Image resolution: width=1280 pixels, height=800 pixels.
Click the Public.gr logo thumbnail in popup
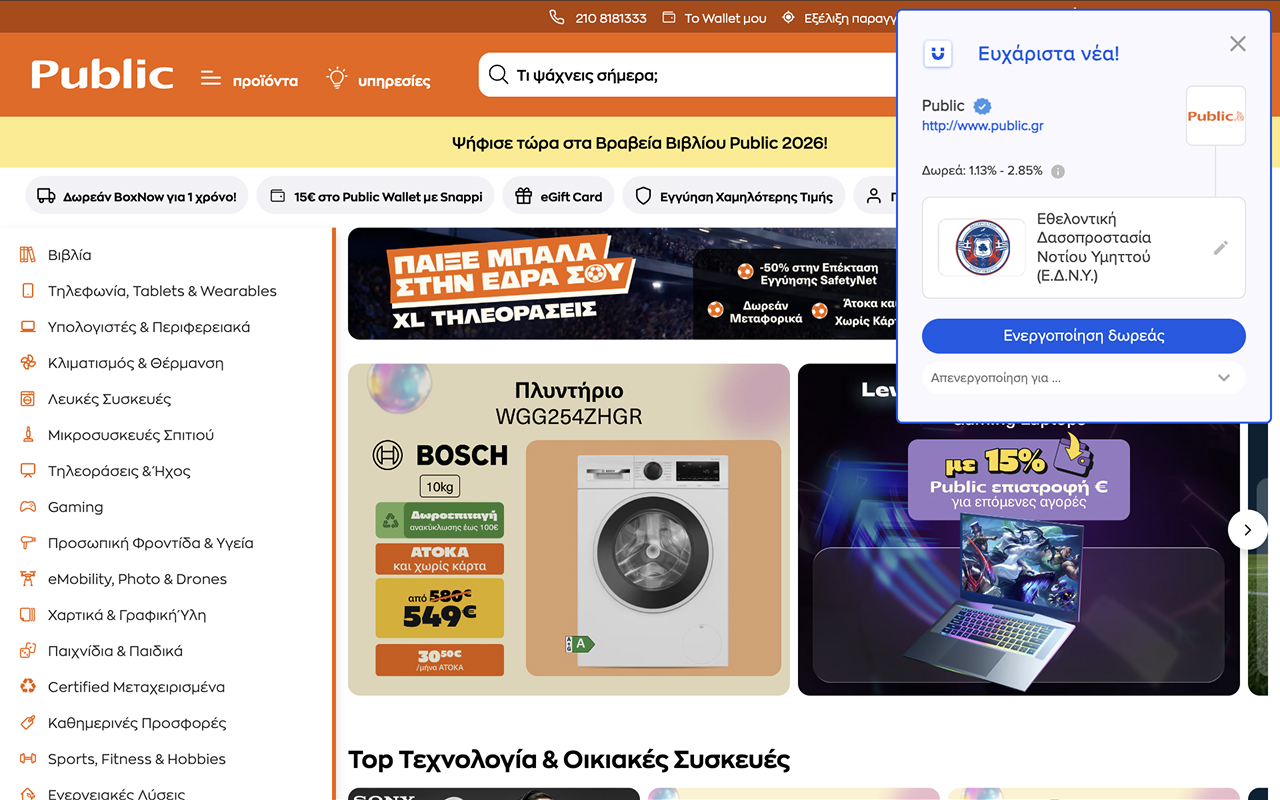tap(1216, 116)
